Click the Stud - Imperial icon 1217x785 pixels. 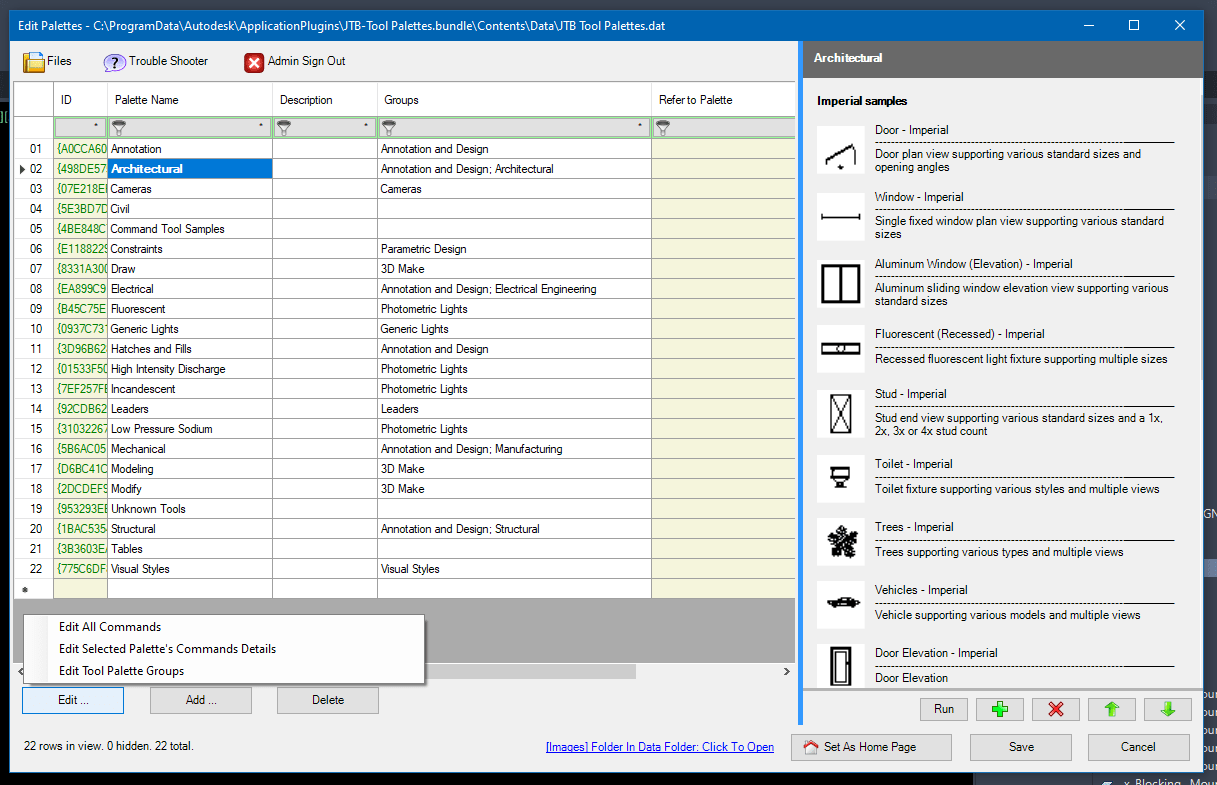click(x=840, y=414)
